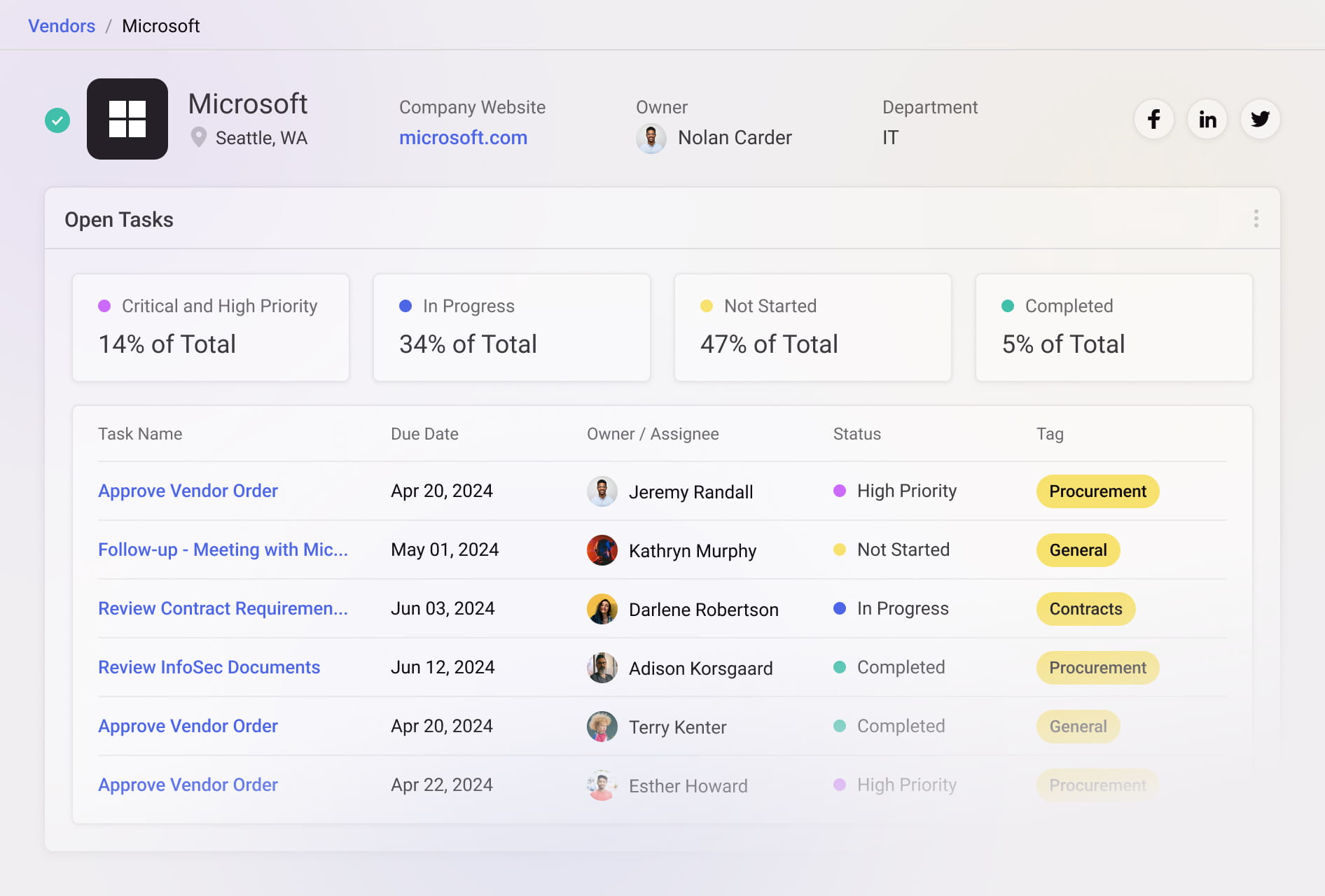Click Jeremy Randall's avatar
This screenshot has width=1325, height=896.
[602, 491]
